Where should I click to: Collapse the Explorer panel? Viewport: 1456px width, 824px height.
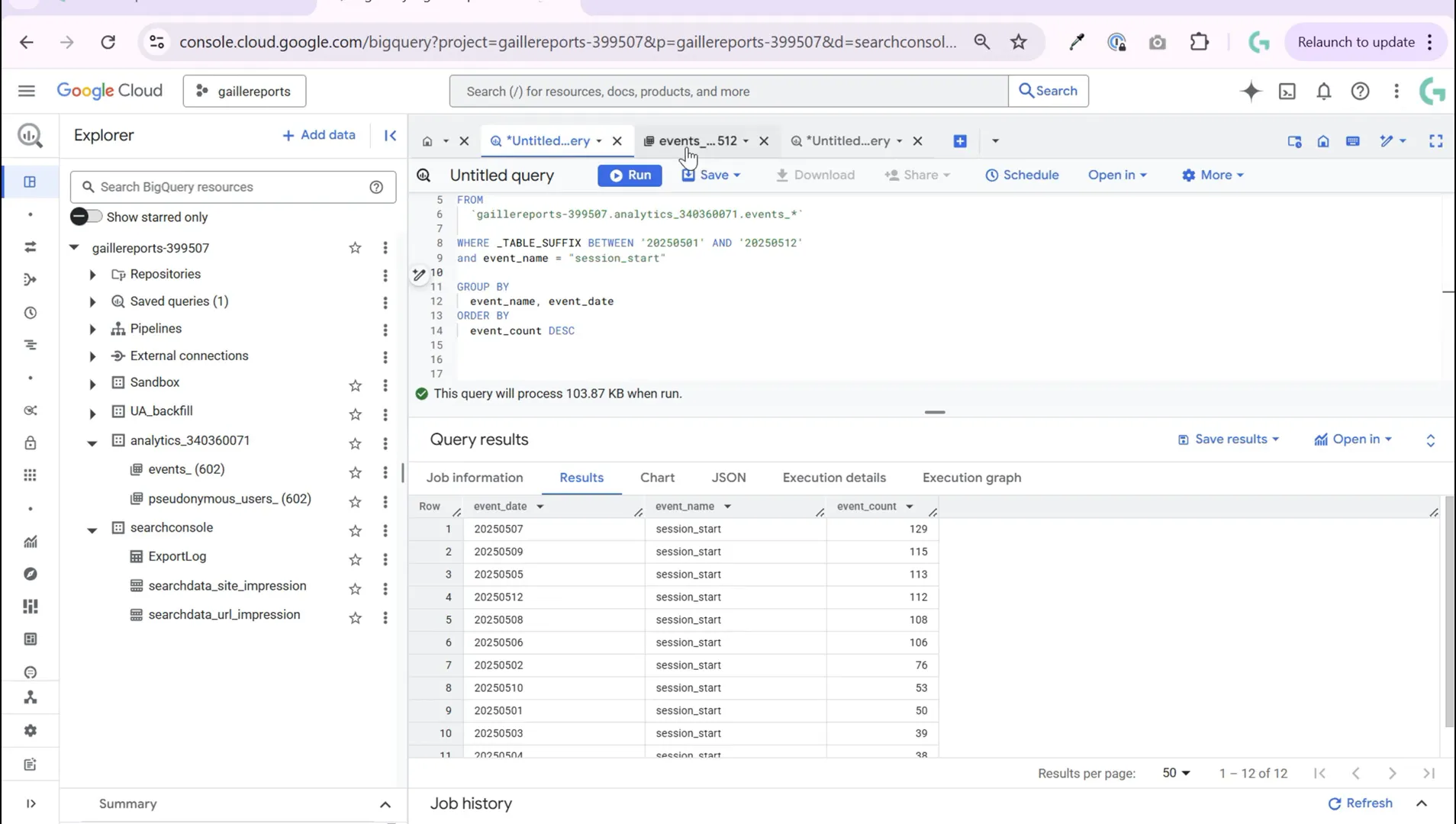[x=390, y=135]
